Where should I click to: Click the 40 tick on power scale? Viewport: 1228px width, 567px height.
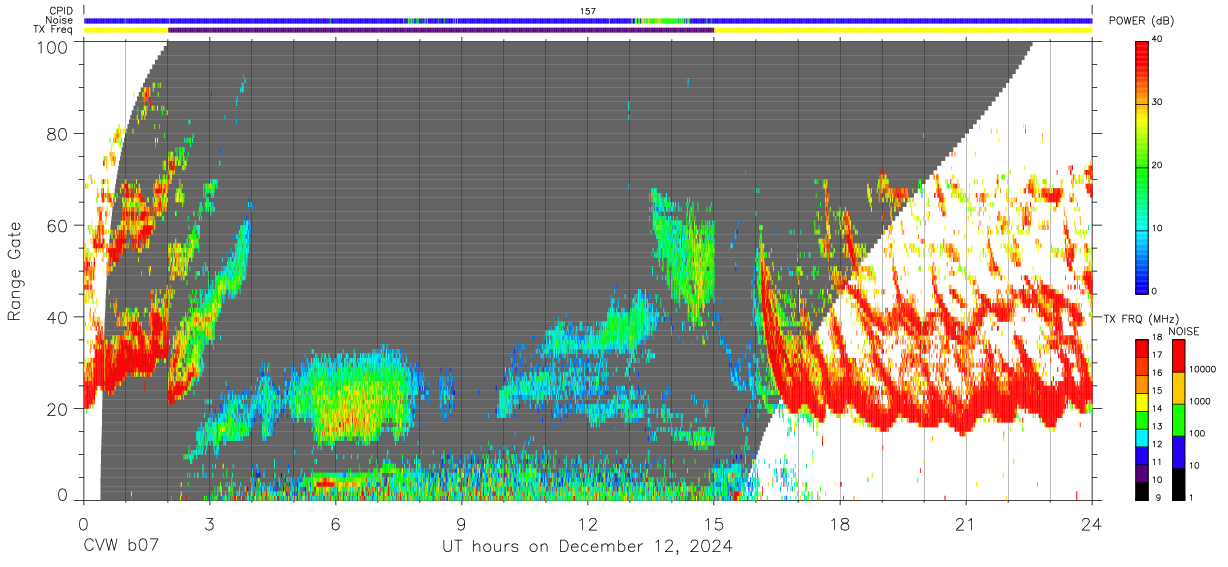(1157, 40)
